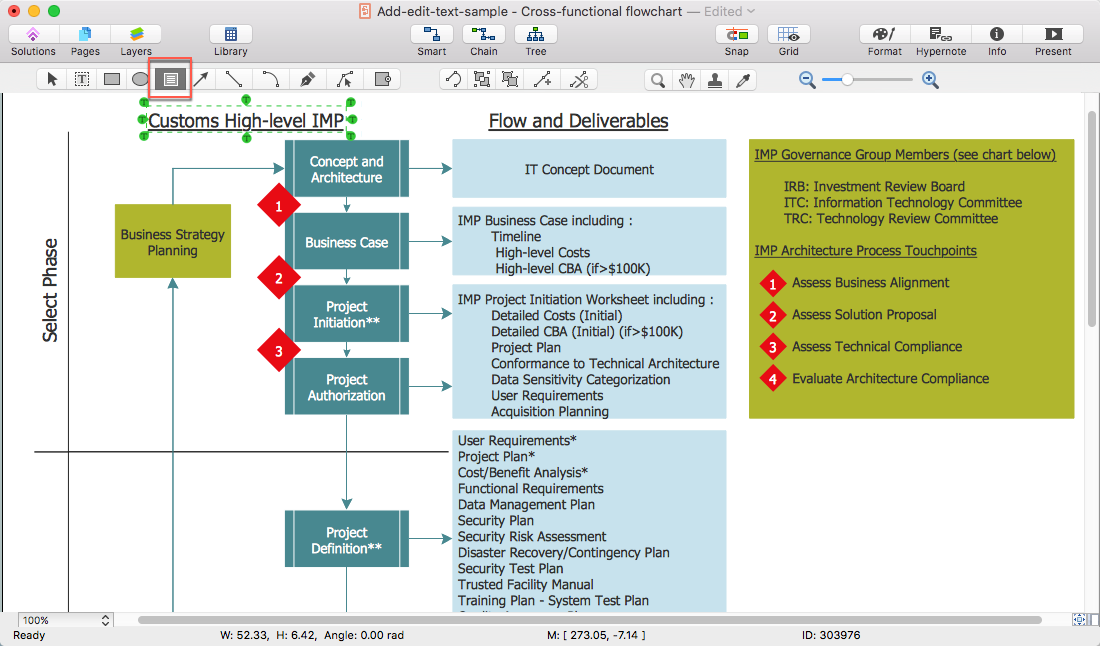Open the document title Edited dropdown chevron
The image size is (1100, 646).
(751, 11)
